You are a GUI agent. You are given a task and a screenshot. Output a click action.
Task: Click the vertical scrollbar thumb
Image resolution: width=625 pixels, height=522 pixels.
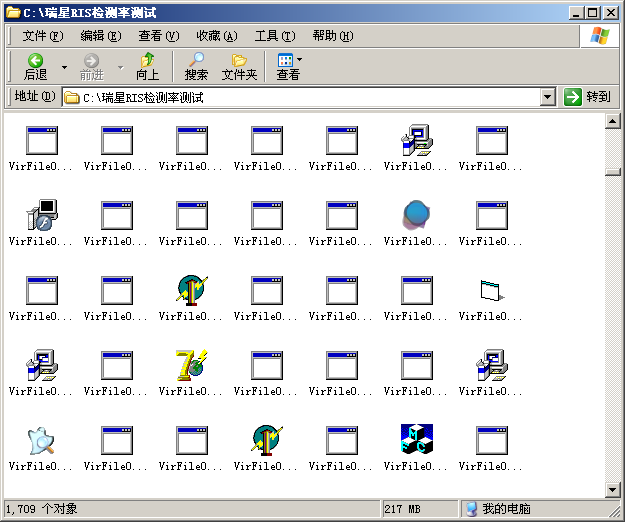click(613, 172)
